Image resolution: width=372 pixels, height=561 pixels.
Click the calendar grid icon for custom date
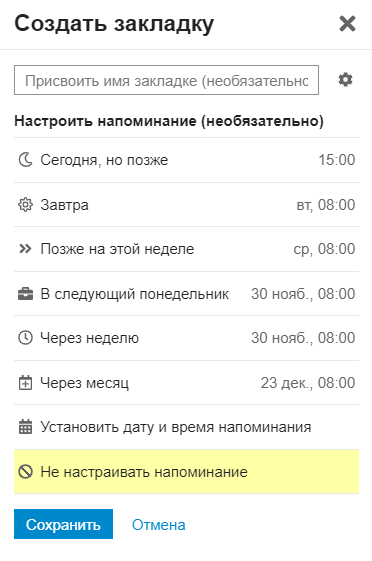(x=25, y=427)
